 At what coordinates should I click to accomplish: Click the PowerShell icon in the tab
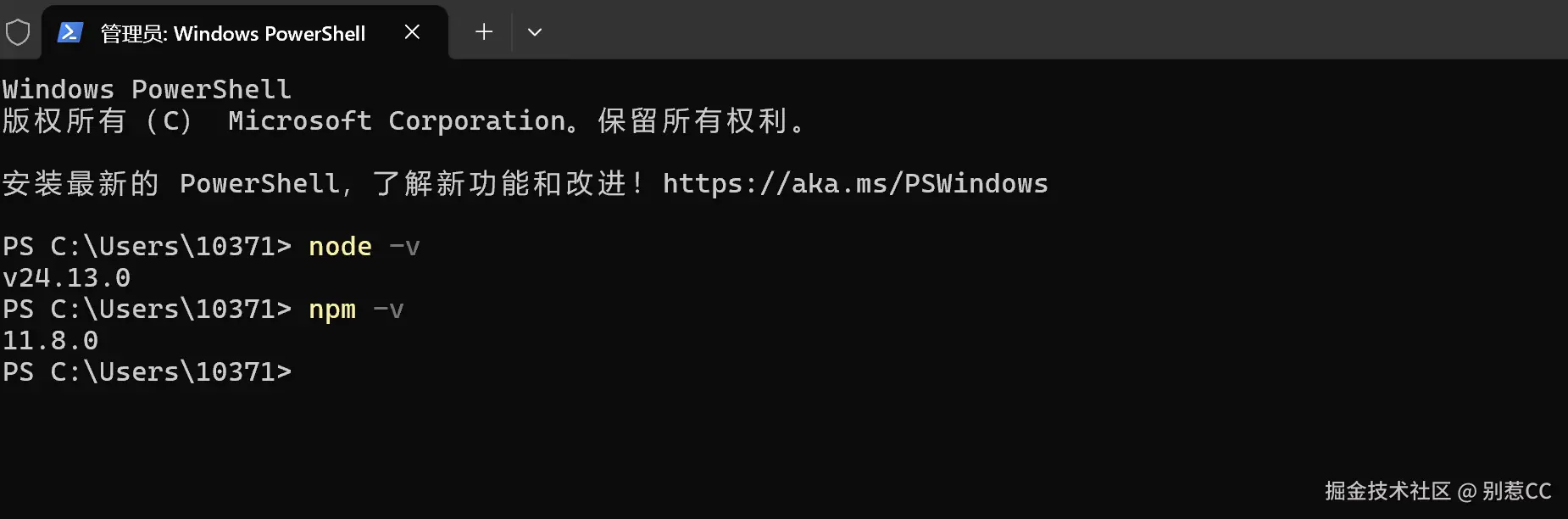tap(70, 33)
